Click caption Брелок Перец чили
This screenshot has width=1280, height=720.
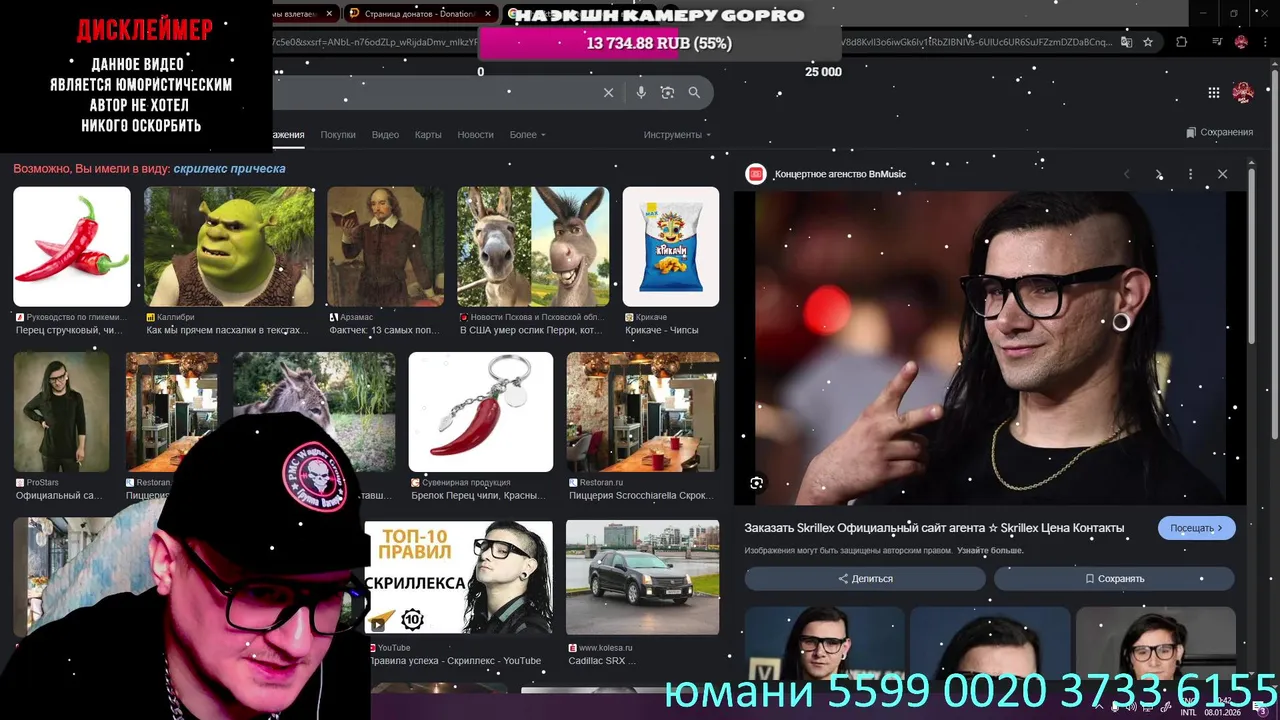coord(478,495)
